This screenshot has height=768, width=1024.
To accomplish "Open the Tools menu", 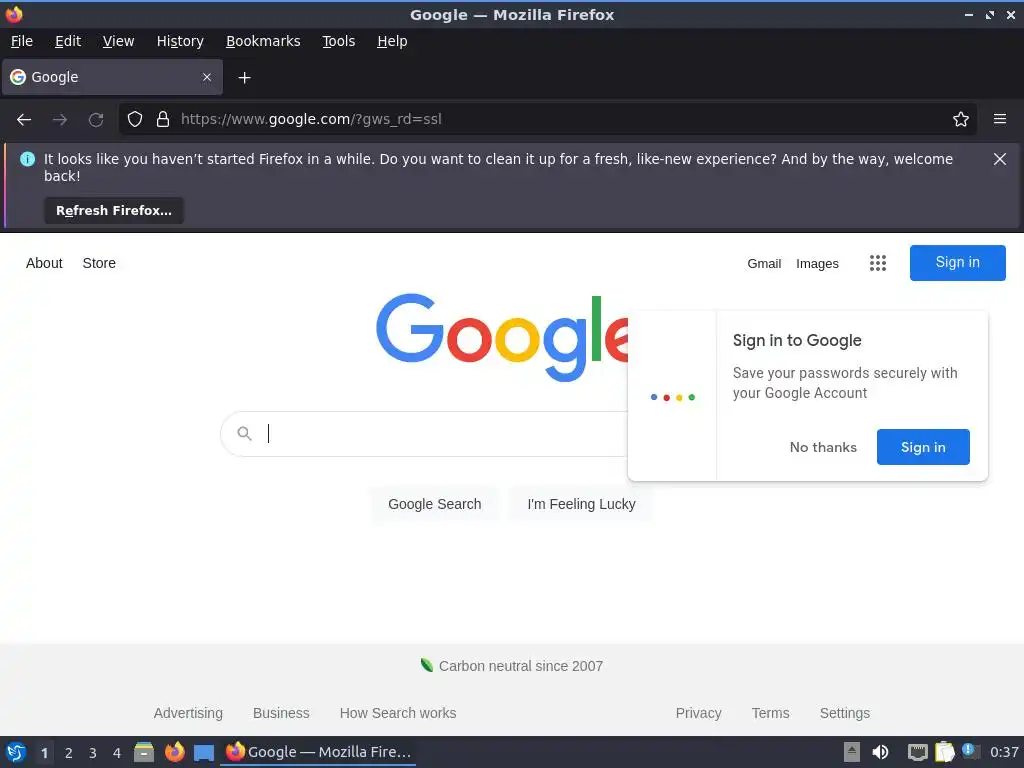I will [338, 41].
